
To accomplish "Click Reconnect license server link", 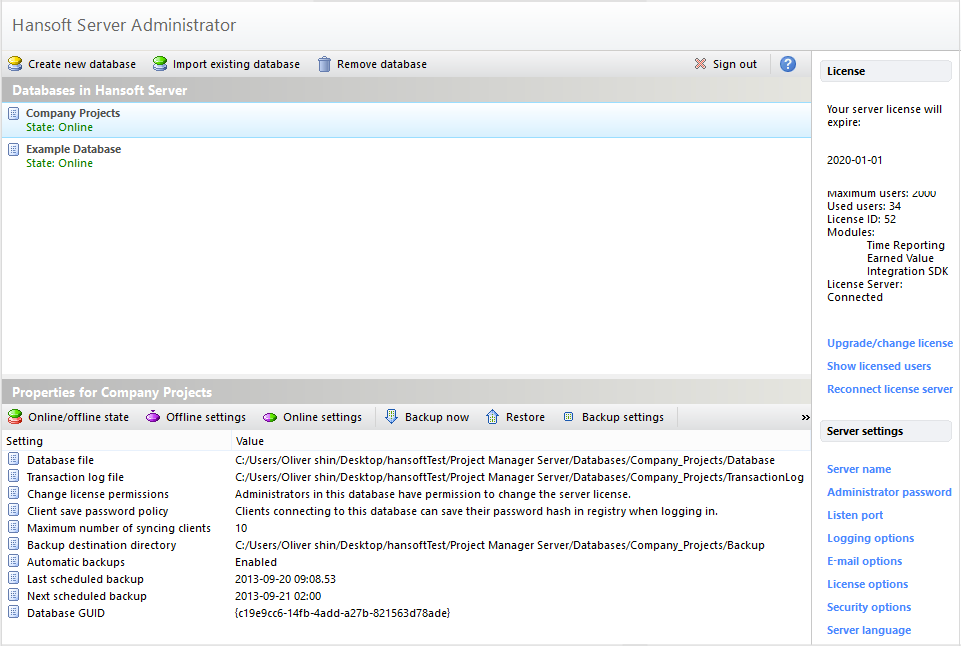I will [x=890, y=389].
